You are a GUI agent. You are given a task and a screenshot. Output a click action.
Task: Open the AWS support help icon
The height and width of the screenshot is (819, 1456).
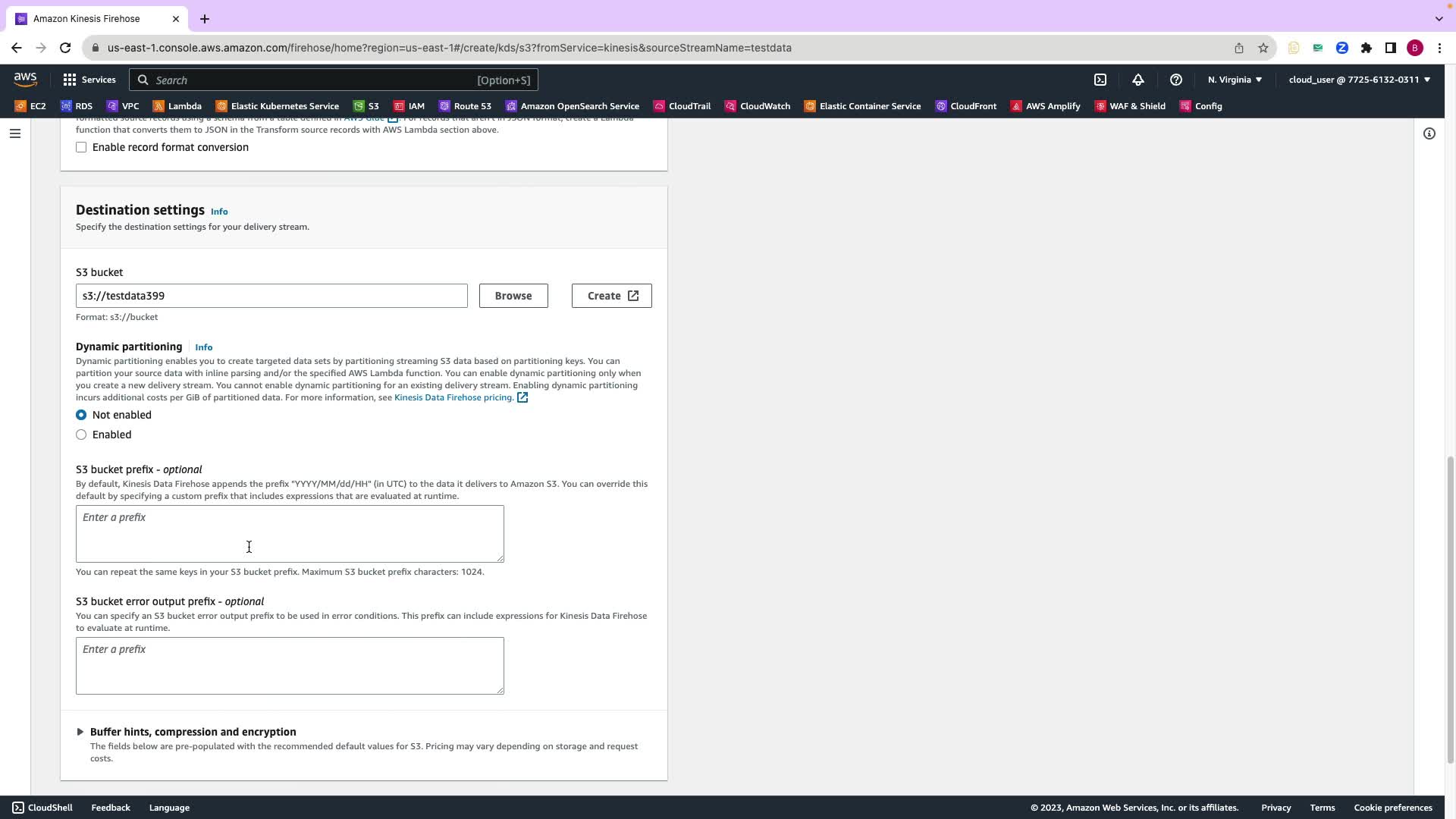coord(1176,80)
